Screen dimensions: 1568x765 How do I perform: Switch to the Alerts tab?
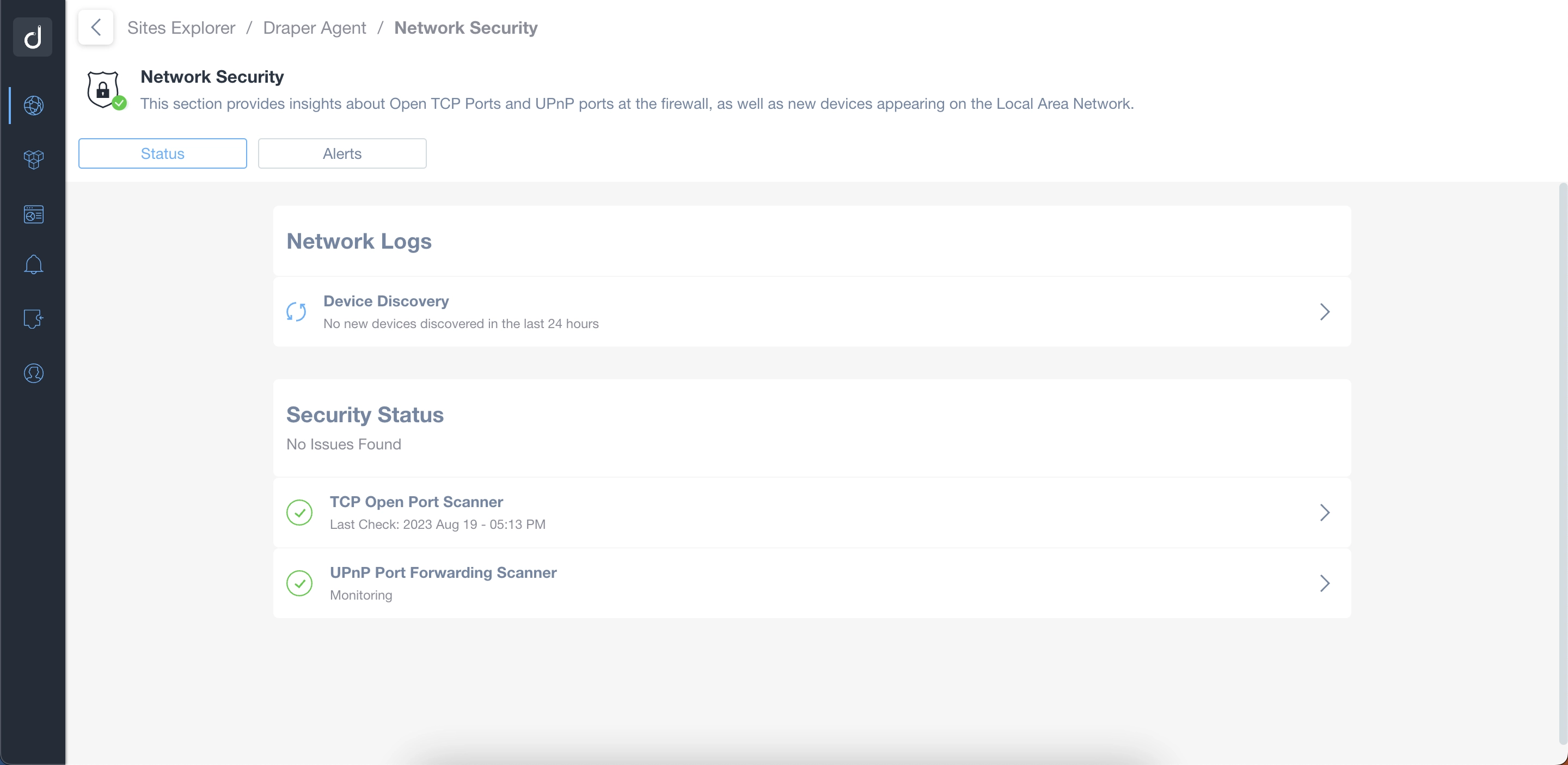341,153
